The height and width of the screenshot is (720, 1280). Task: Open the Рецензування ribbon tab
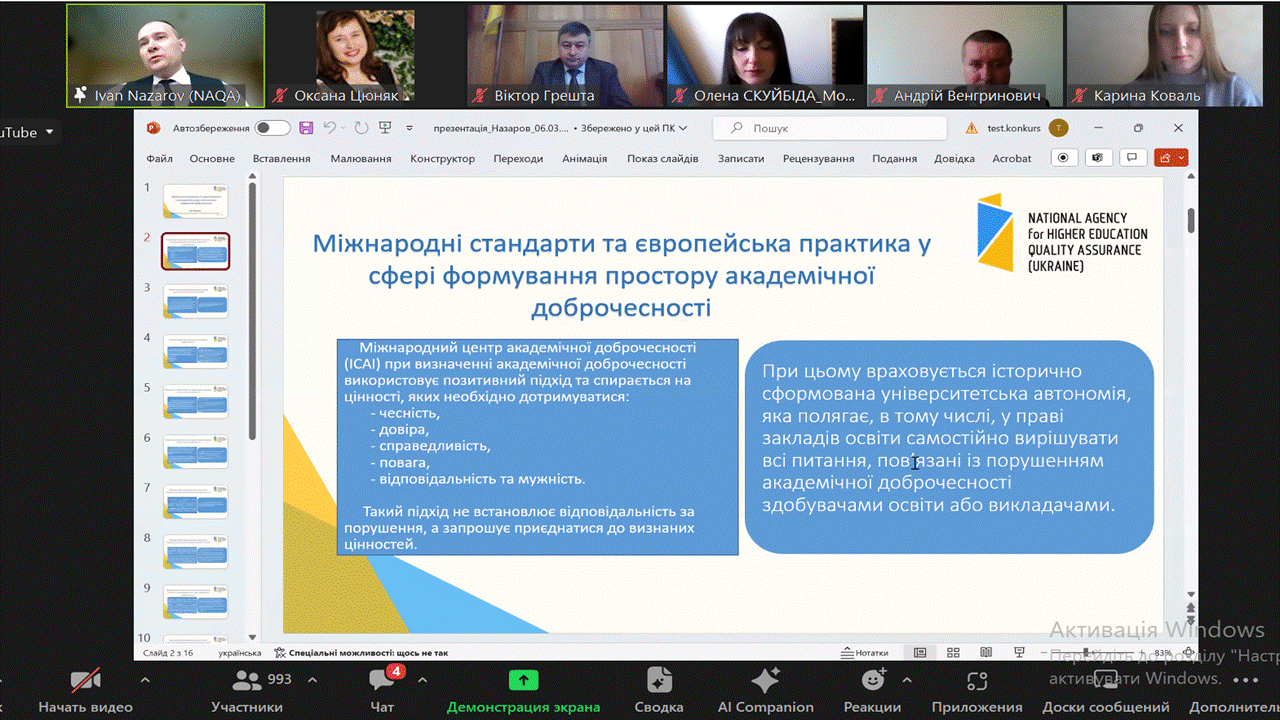(x=818, y=158)
